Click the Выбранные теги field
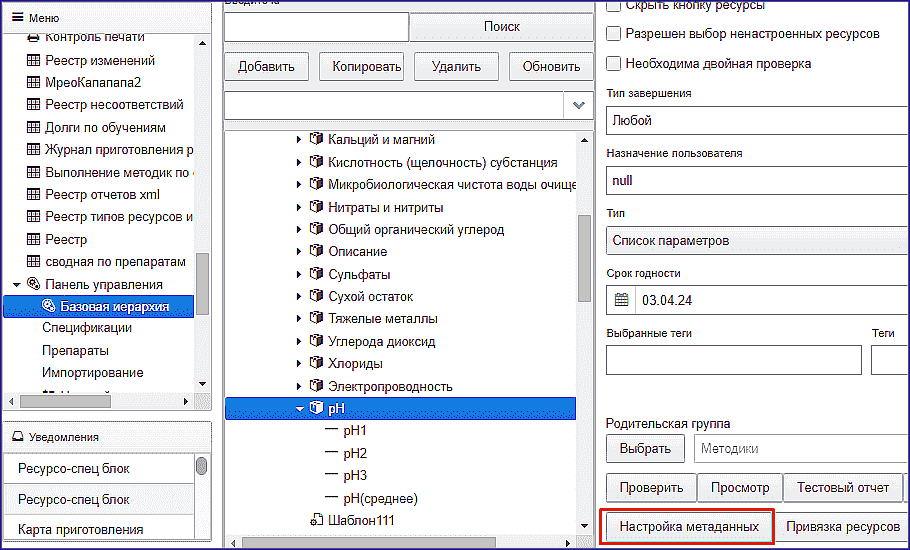This screenshot has height=550, width=910. click(x=734, y=360)
